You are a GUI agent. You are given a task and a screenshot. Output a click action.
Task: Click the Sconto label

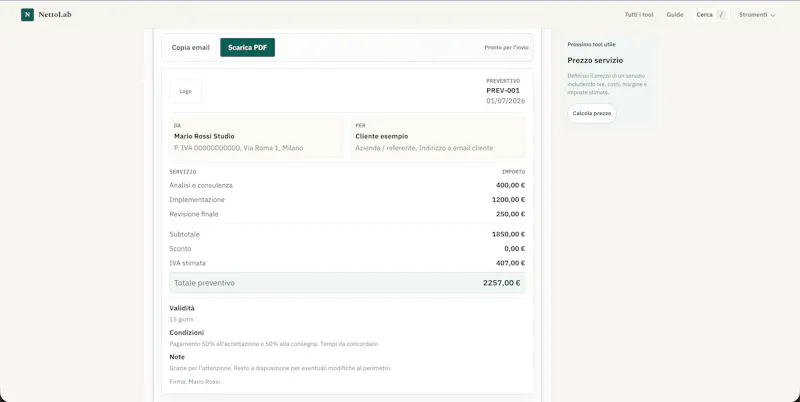[180, 248]
